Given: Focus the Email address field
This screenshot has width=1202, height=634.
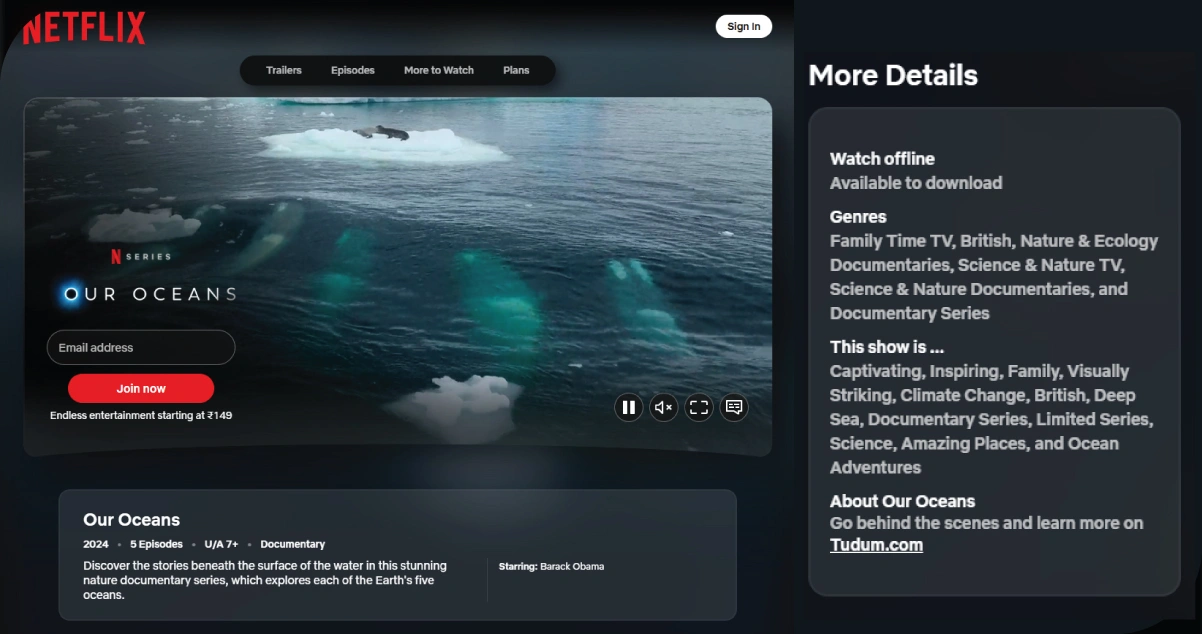Looking at the screenshot, I should point(141,348).
